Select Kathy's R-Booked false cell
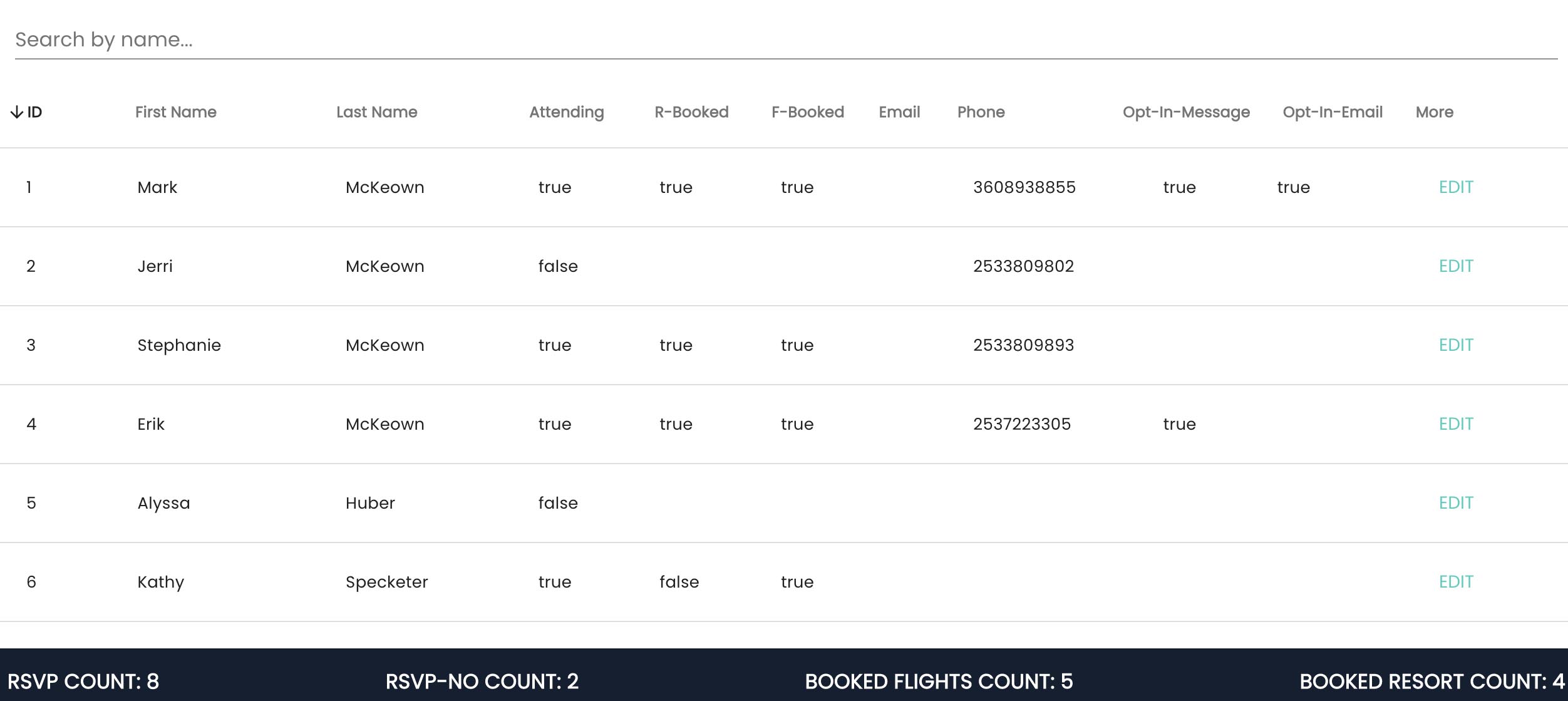 pyautogui.click(x=679, y=582)
